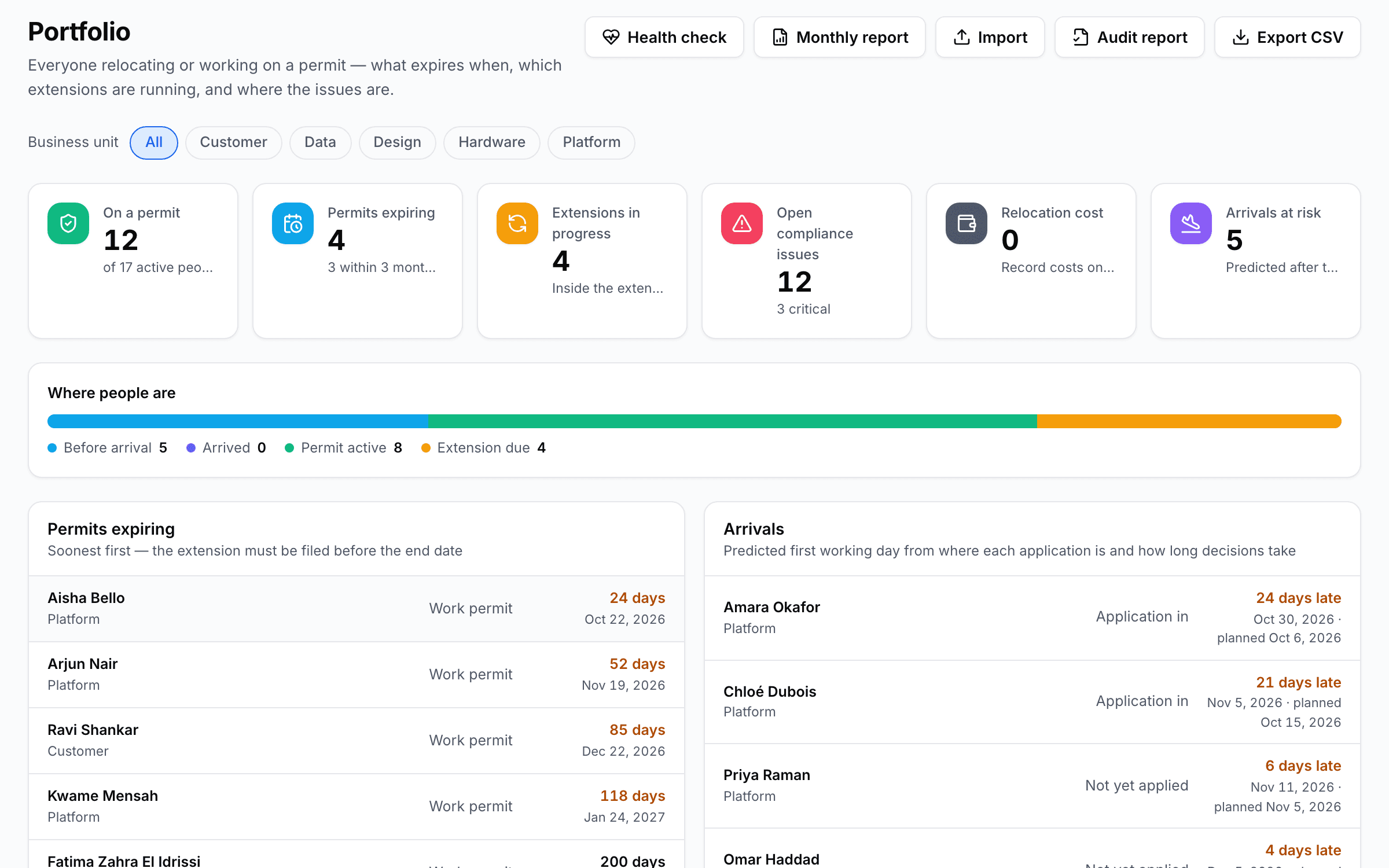Click the checked-file icon on Audit report

pyautogui.click(x=1081, y=37)
